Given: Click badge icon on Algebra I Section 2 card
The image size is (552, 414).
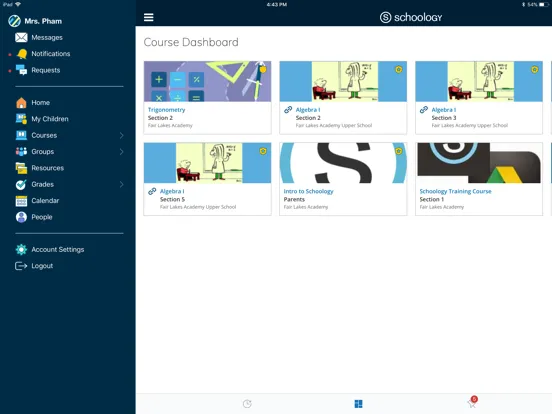Looking at the screenshot, I should click(x=399, y=69).
